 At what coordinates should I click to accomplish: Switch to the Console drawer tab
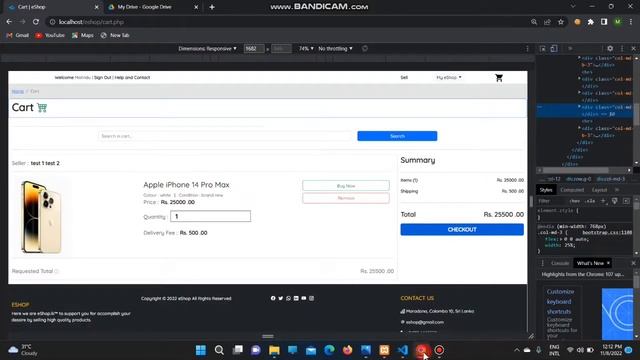[560, 263]
